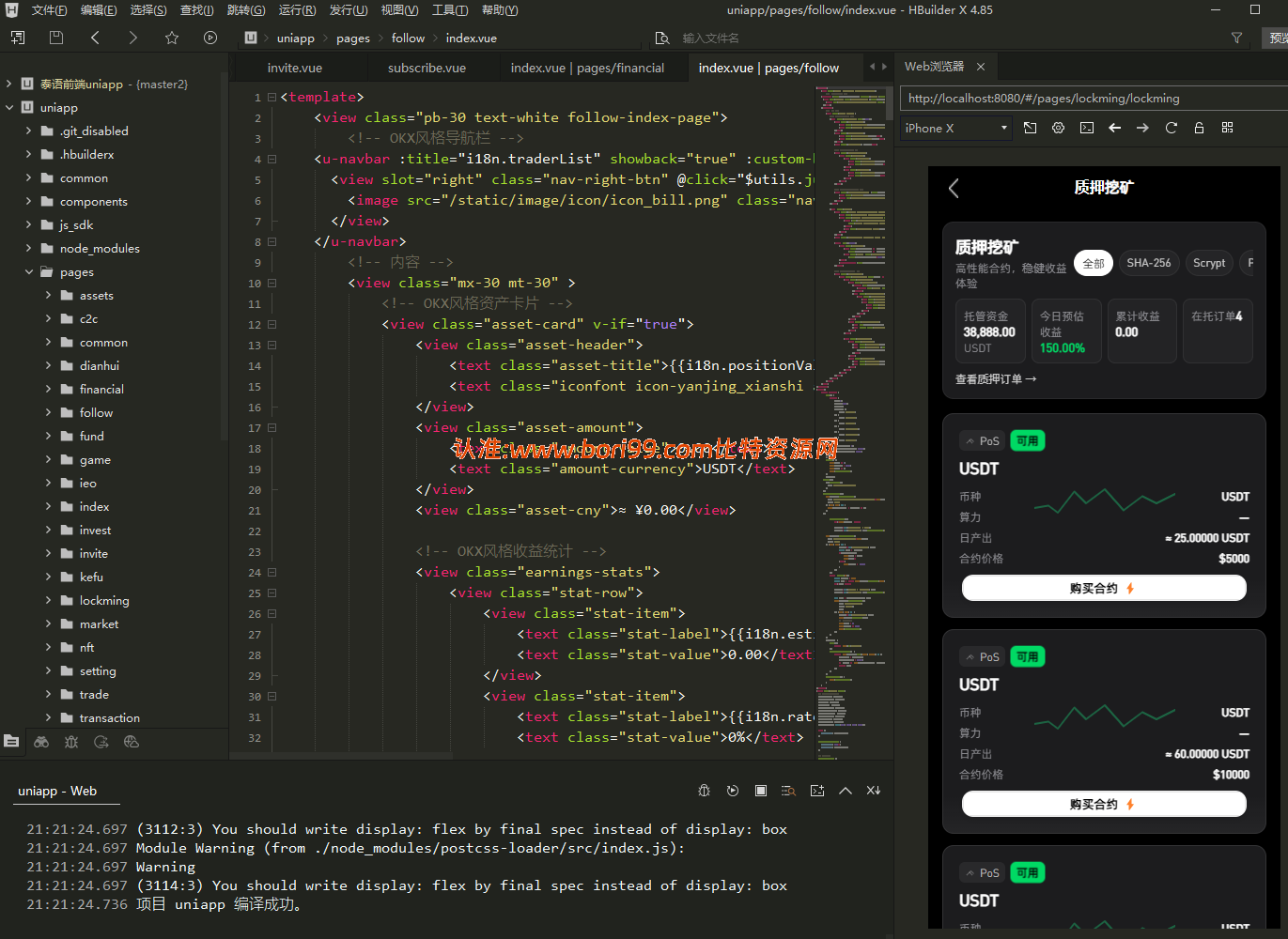
Task: Tap the back chevron in the 质押挖矿 page header
Action: (x=954, y=189)
